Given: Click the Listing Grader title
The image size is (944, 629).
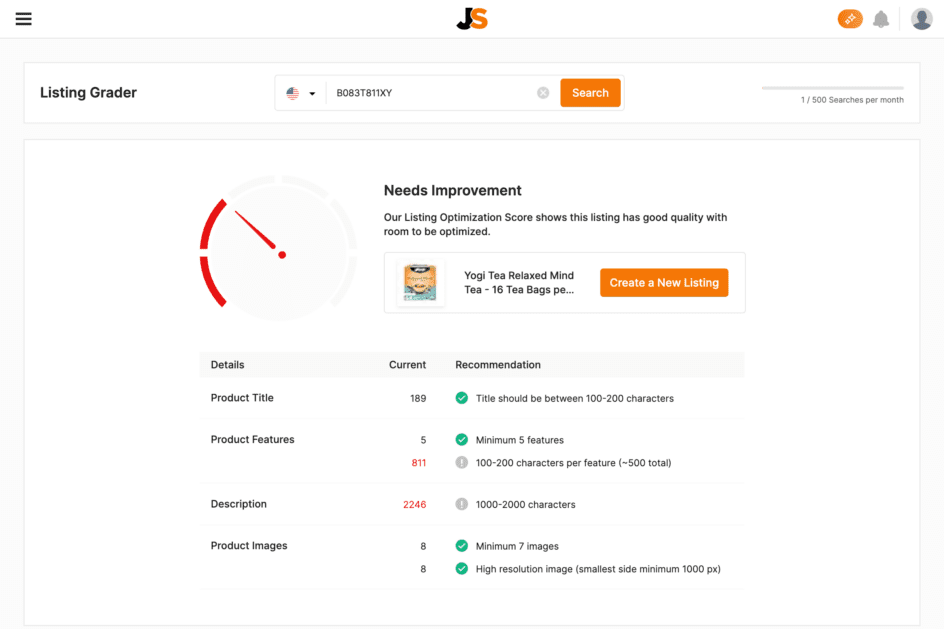Looking at the screenshot, I should 88,93.
